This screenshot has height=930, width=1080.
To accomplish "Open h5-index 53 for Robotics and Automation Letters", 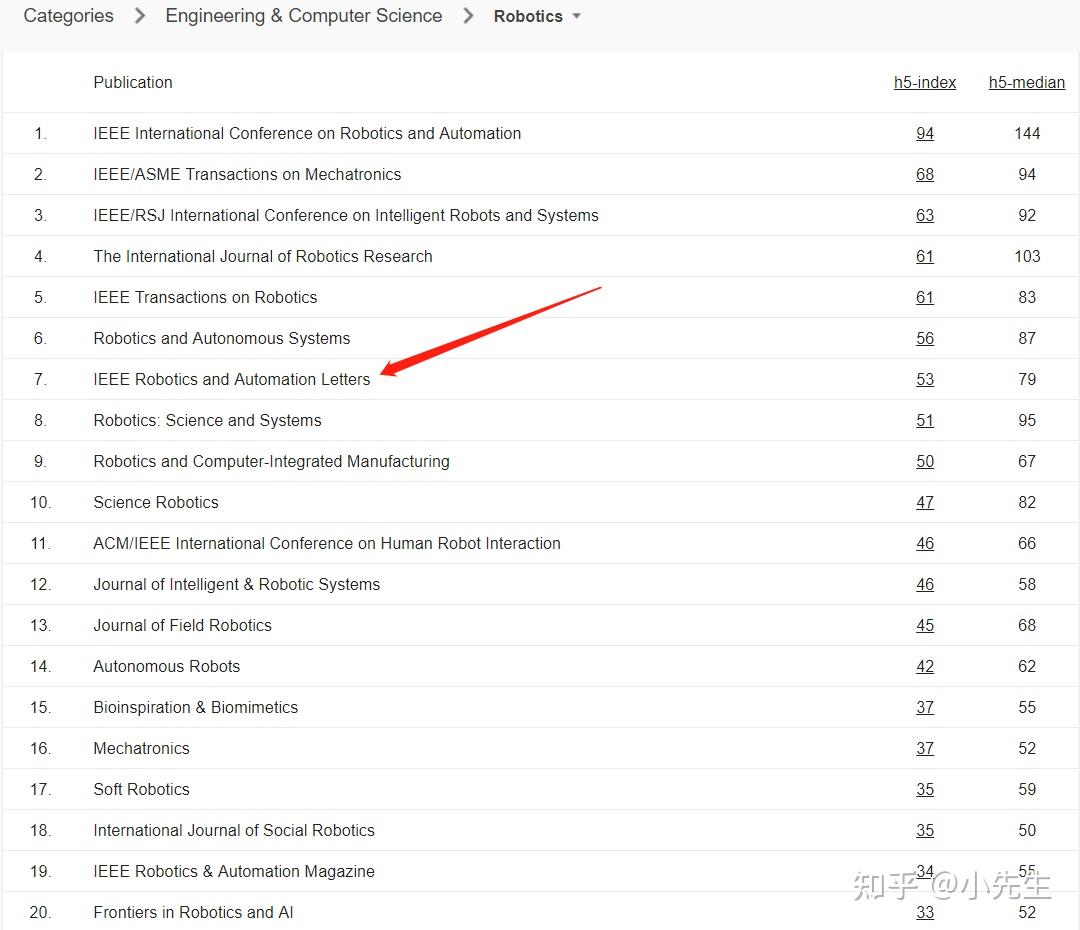I will coord(925,380).
